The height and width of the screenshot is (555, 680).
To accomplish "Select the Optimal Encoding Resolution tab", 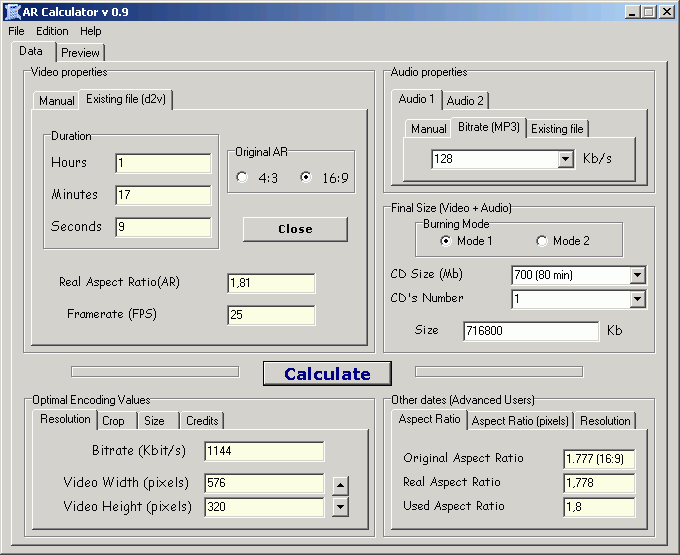I will pos(65,419).
